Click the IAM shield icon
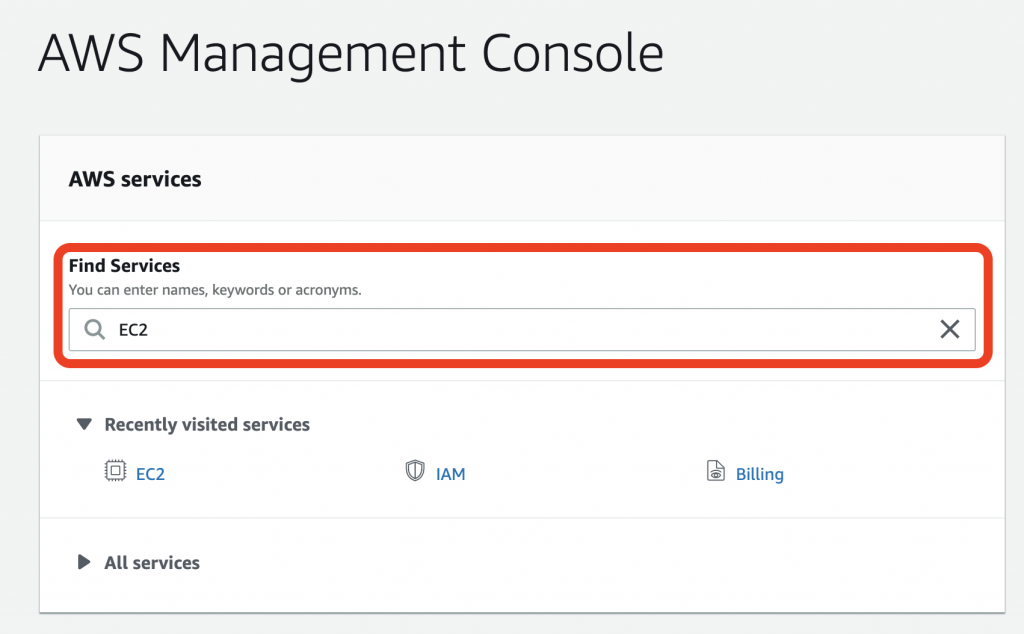The image size is (1024, 634). 415,472
